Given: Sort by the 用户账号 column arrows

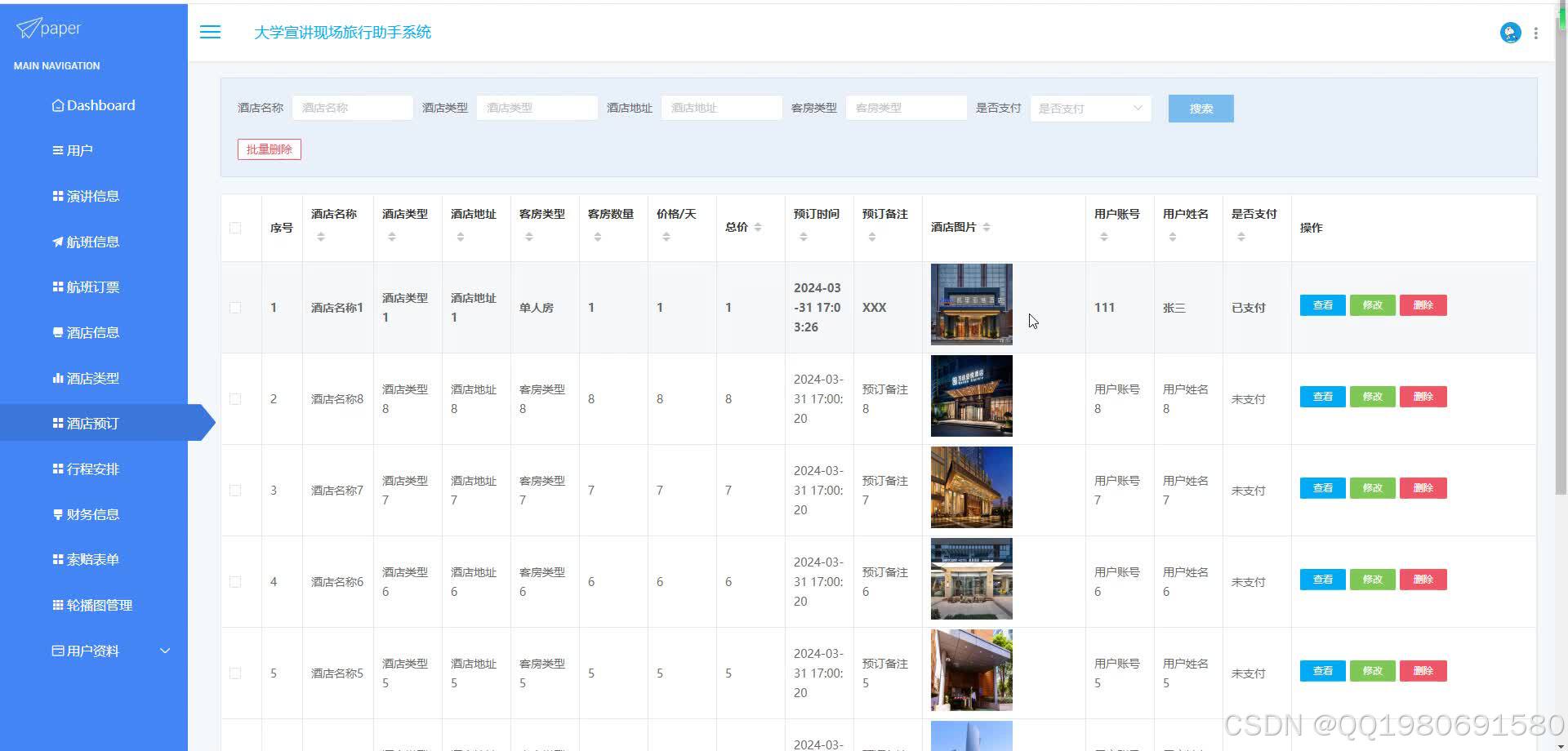Looking at the screenshot, I should (x=1104, y=237).
